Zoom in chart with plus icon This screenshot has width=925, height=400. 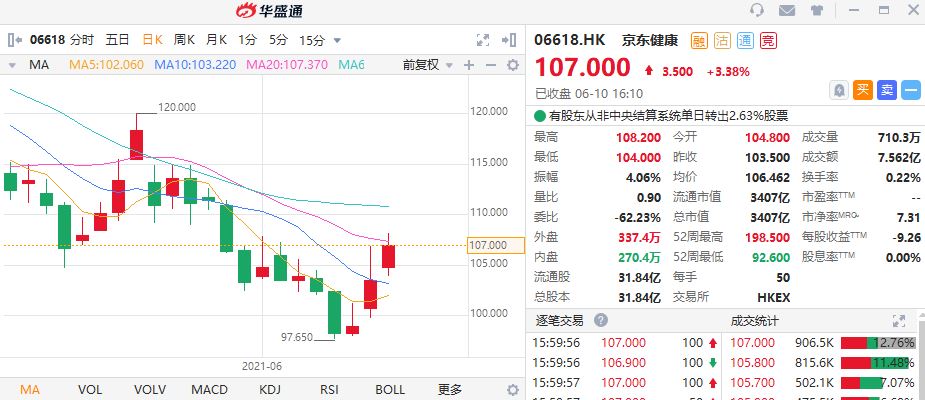coord(468,65)
